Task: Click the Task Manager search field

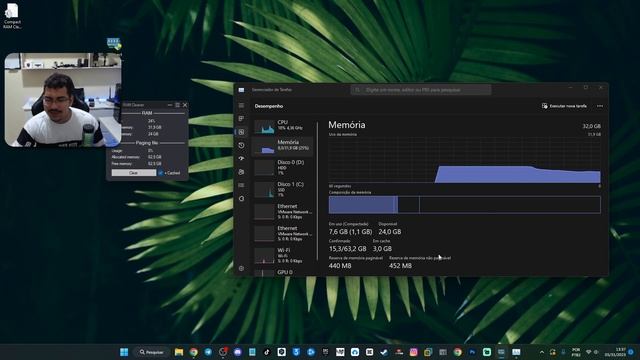Action: click(421, 90)
